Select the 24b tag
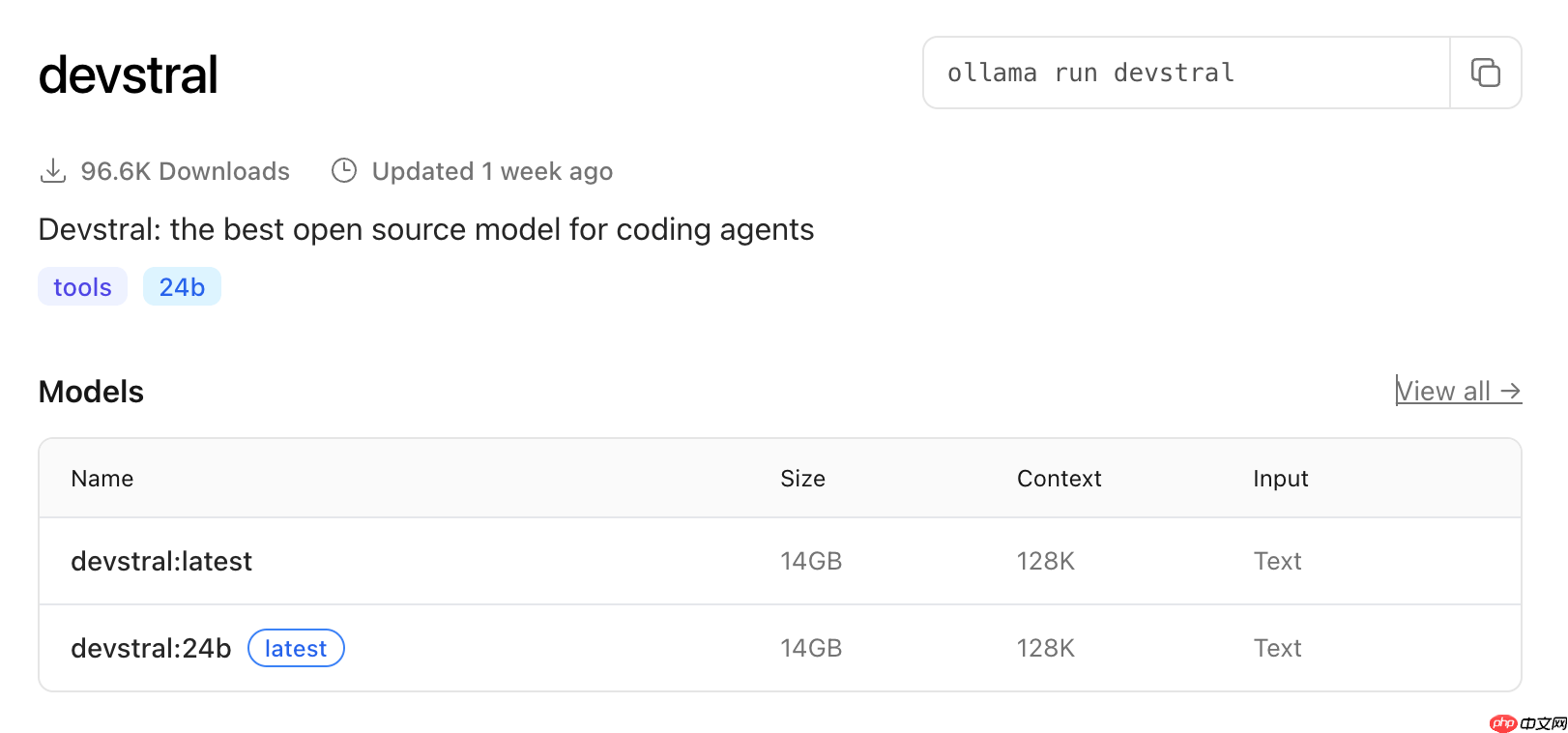Image resolution: width=1568 pixels, height=733 pixels. pos(182,287)
